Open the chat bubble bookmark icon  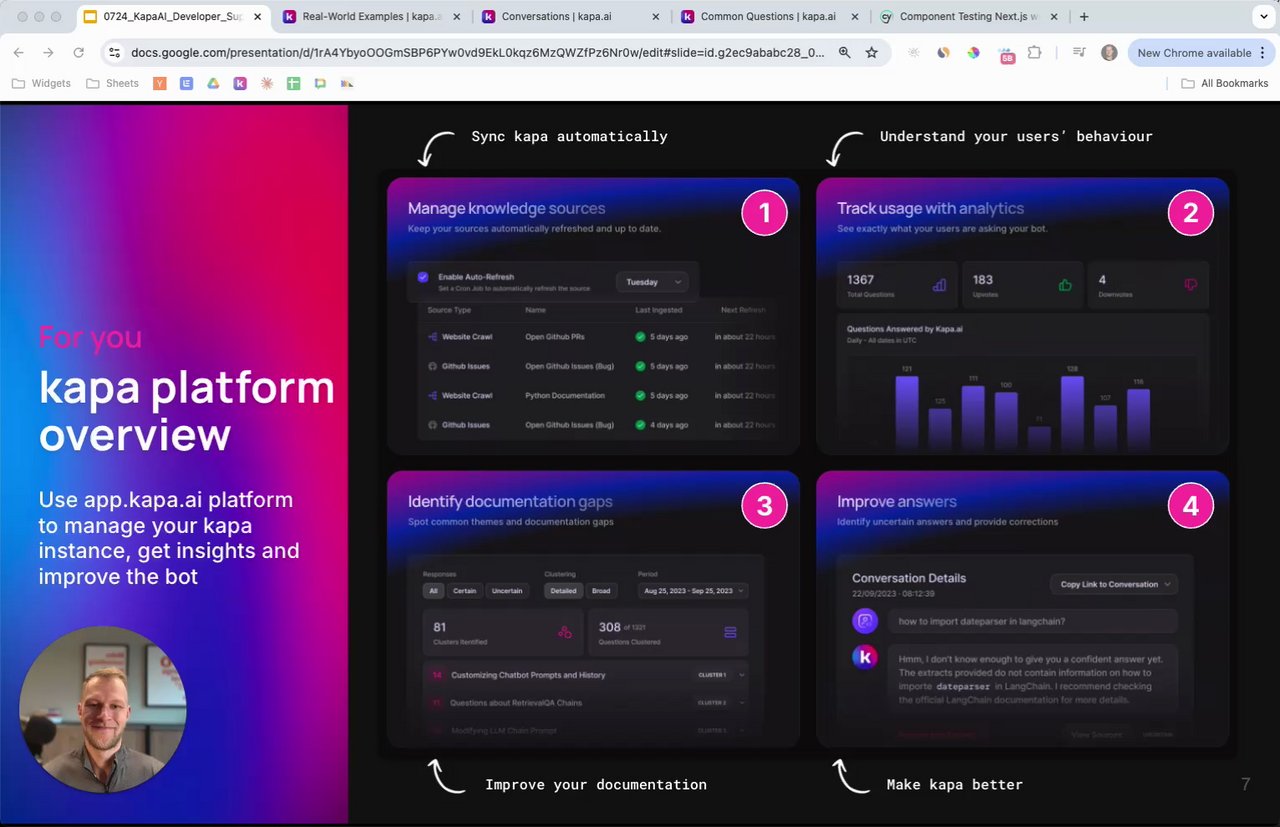click(x=320, y=83)
